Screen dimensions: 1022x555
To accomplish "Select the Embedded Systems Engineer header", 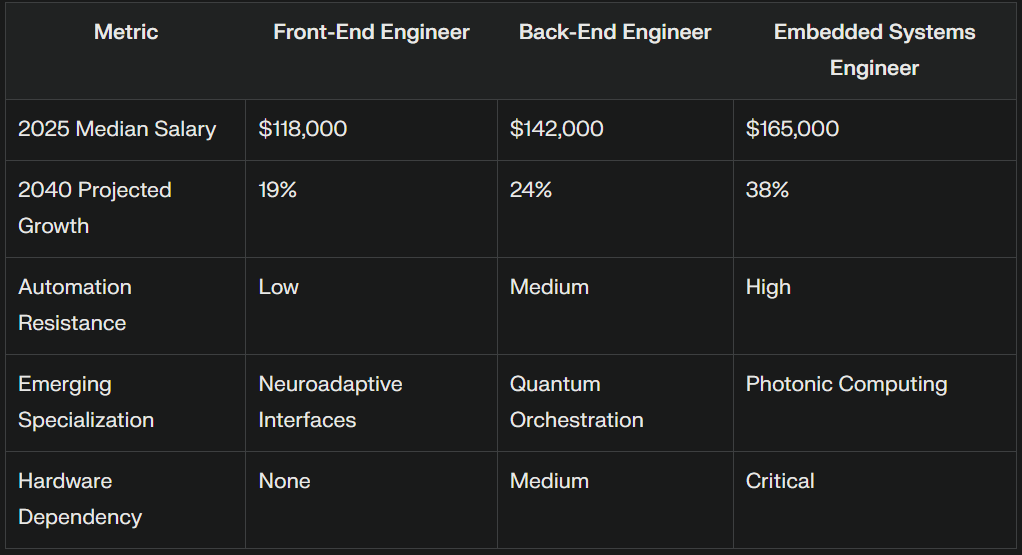I will [x=875, y=50].
